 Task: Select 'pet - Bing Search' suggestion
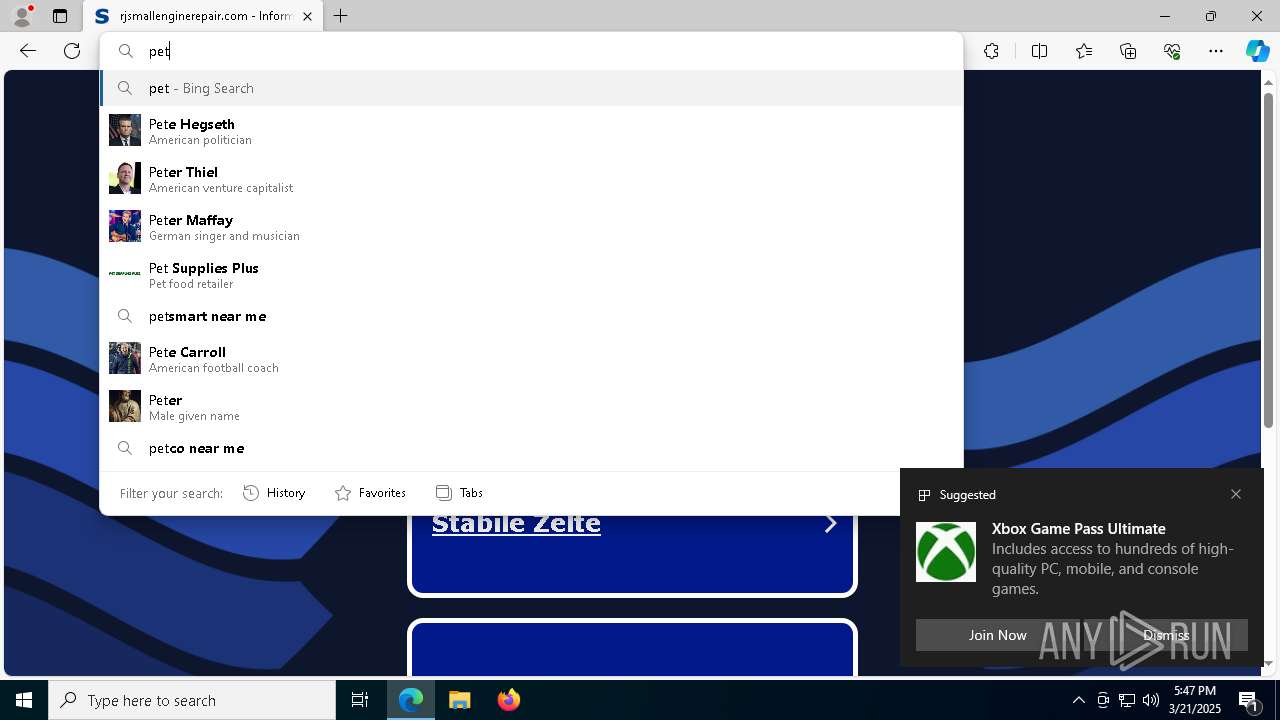click(x=531, y=88)
